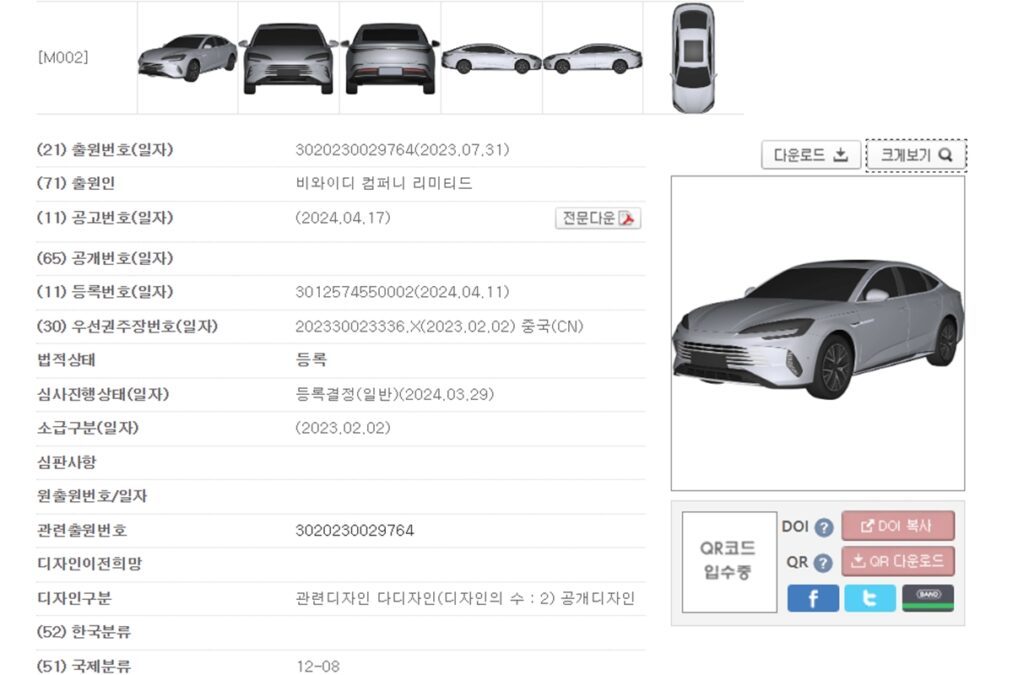Screen dimensions: 1013x675
Task: Select the front three-quarter view car thumbnail
Action: pos(187,58)
